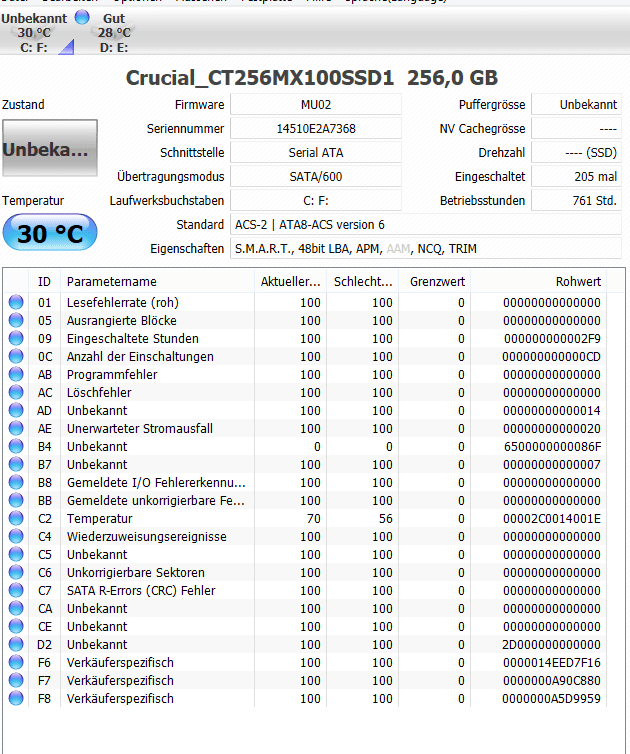The image size is (630, 754).
Task: Click the NV Cachegrösse field showing ----
Action: point(577,128)
